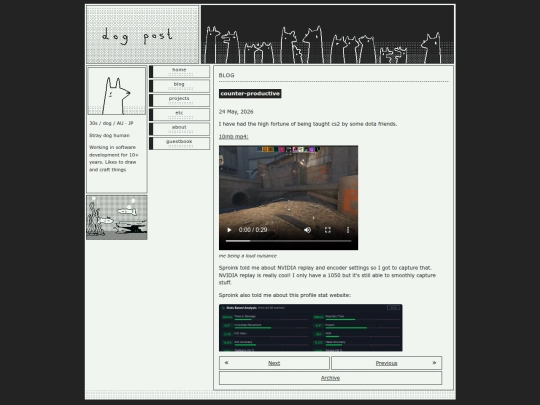Click the "30s / dog / AU - JP" text
540x405 pixels.
tap(111, 123)
